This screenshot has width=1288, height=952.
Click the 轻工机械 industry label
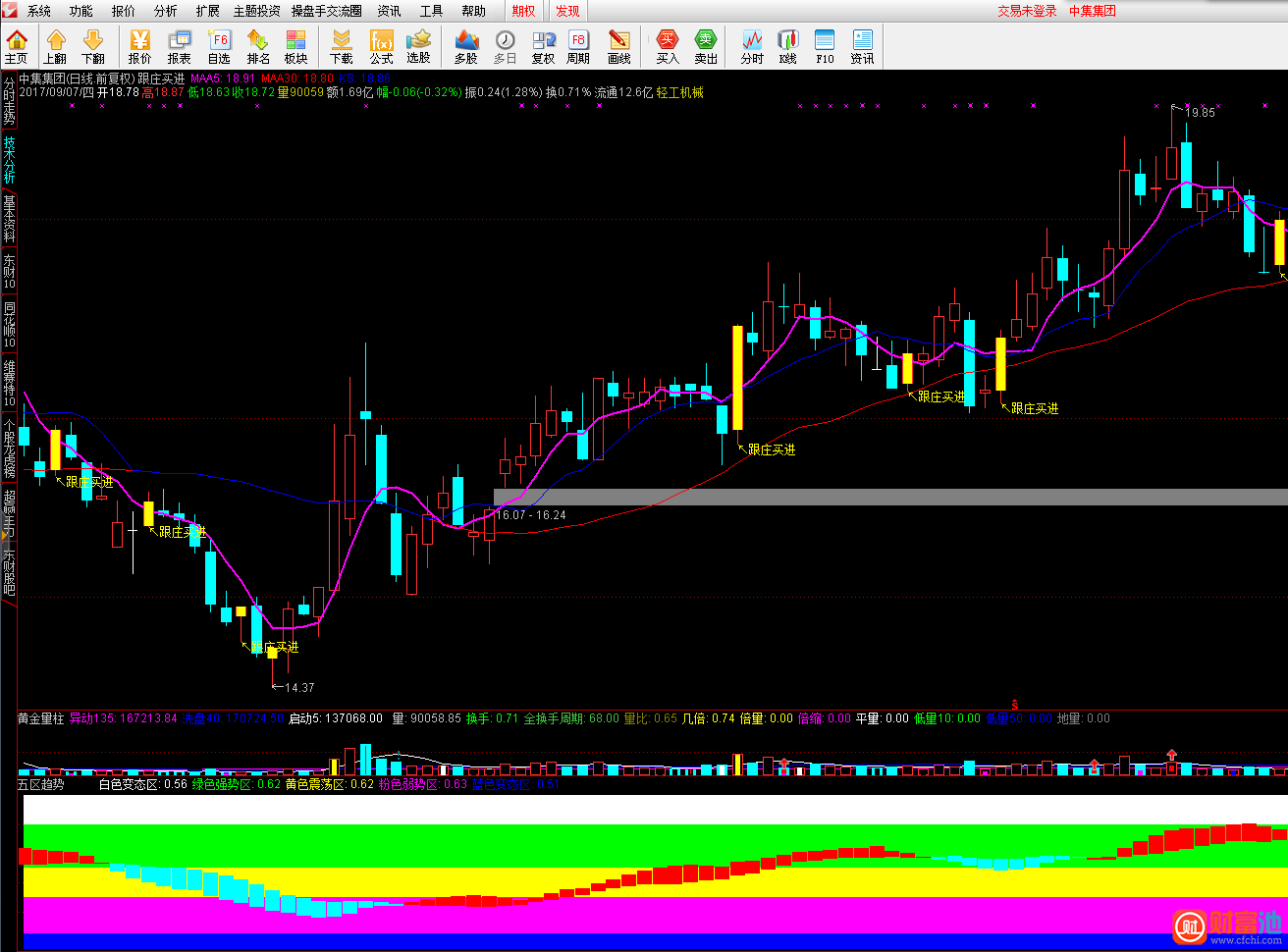point(680,92)
